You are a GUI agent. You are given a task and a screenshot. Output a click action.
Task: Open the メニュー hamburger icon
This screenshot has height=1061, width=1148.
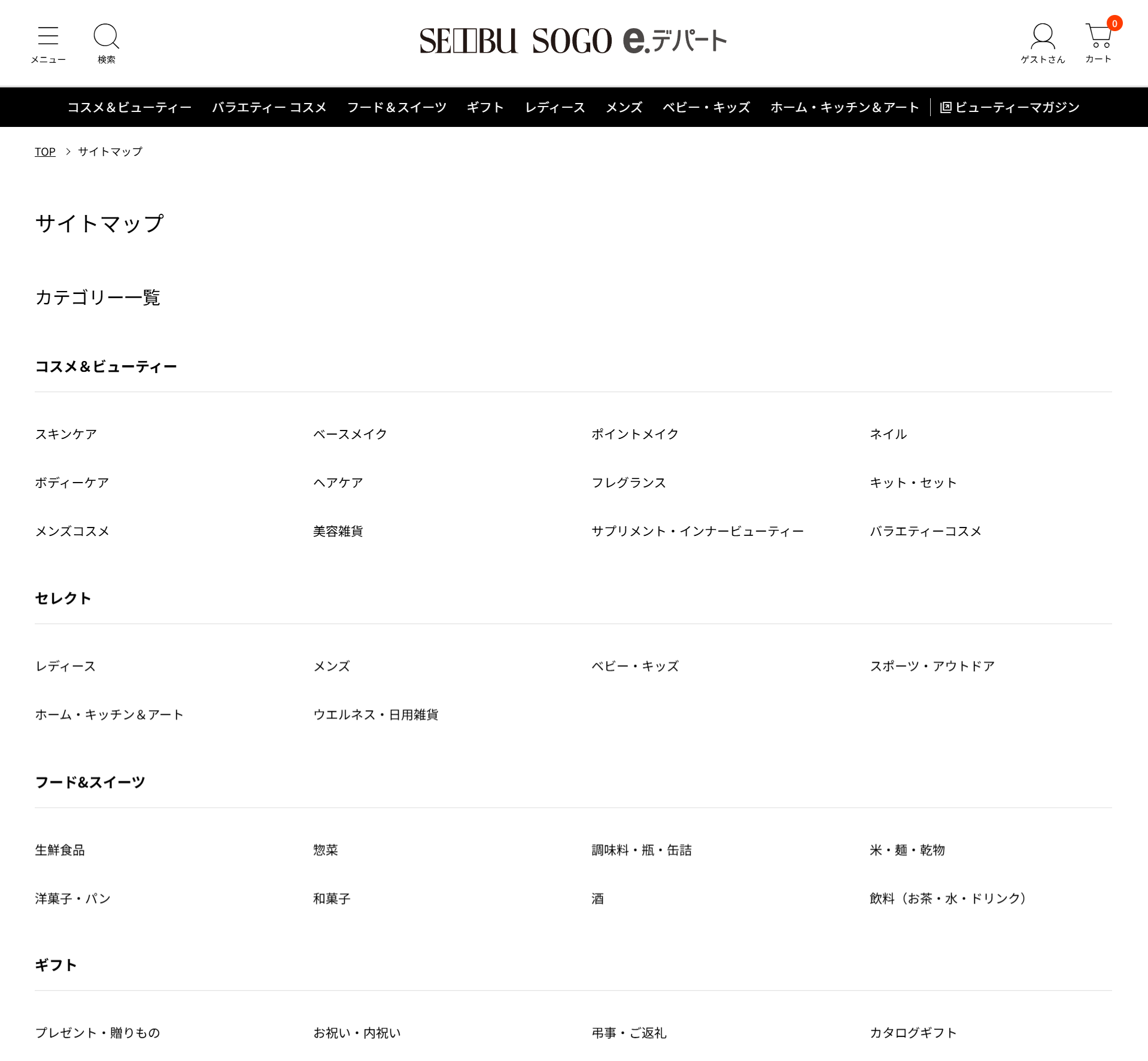click(48, 37)
